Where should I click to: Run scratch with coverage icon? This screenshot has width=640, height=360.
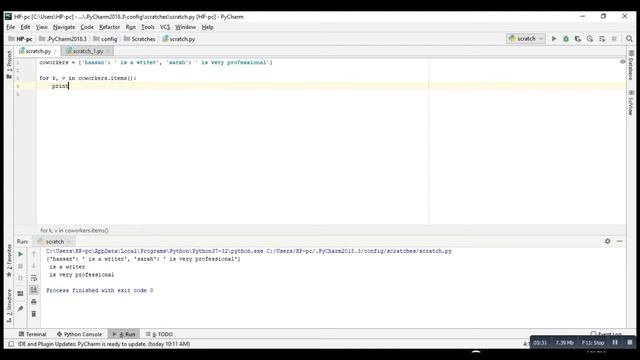(x=578, y=39)
